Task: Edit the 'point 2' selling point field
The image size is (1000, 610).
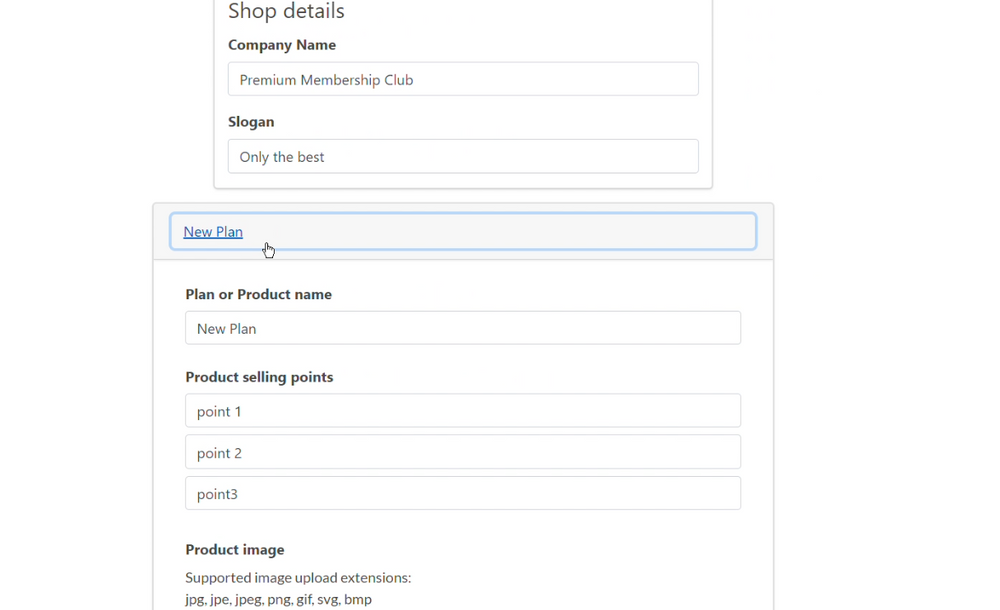Action: pos(463,452)
